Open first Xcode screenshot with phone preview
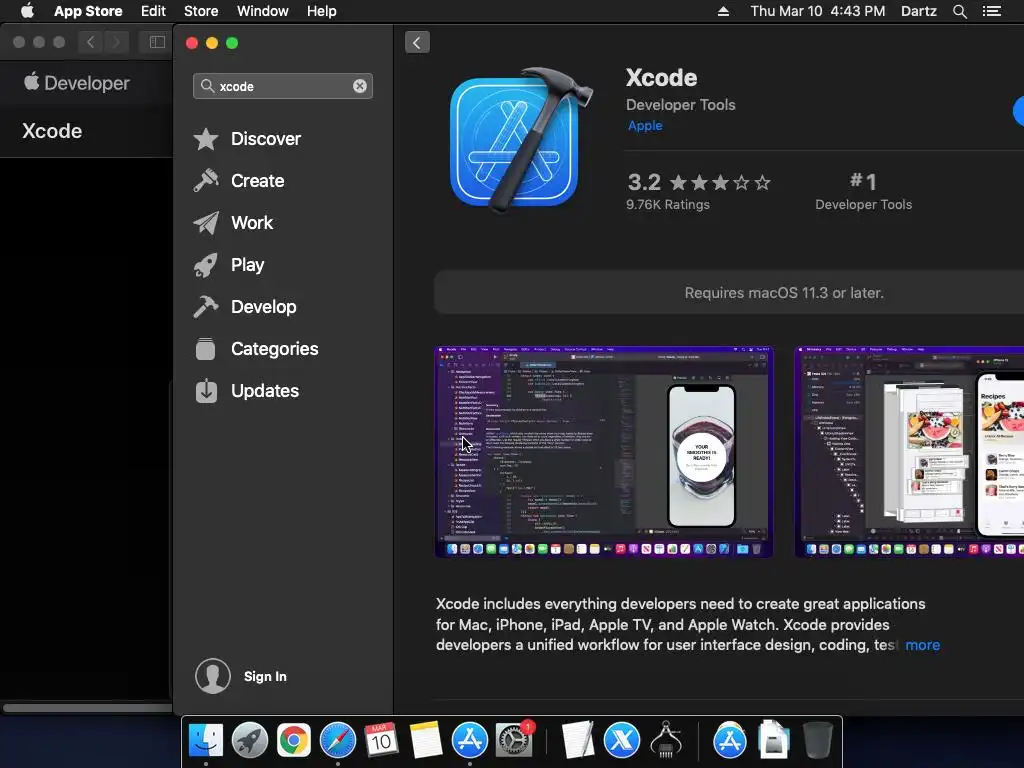 click(x=604, y=452)
